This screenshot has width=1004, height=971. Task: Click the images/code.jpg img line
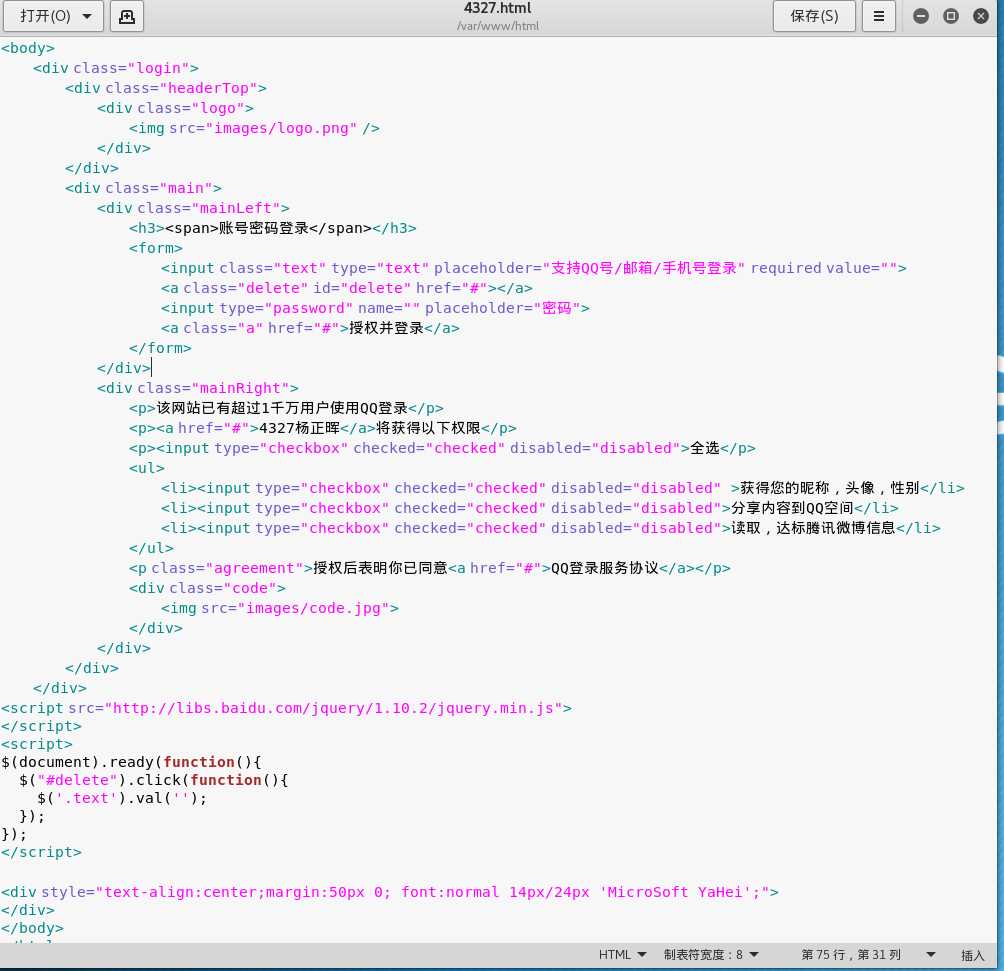280,608
